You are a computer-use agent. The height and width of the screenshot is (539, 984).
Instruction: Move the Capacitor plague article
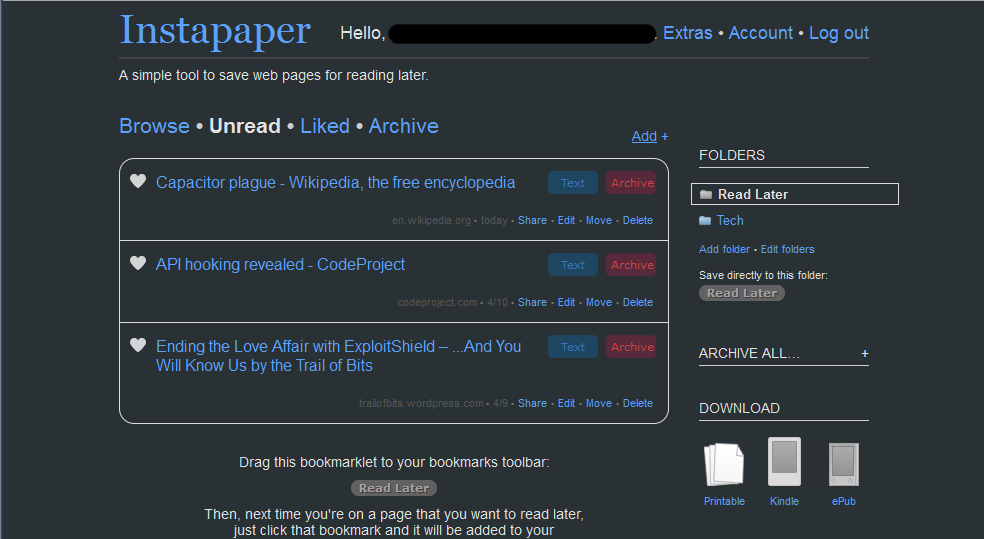coord(599,220)
